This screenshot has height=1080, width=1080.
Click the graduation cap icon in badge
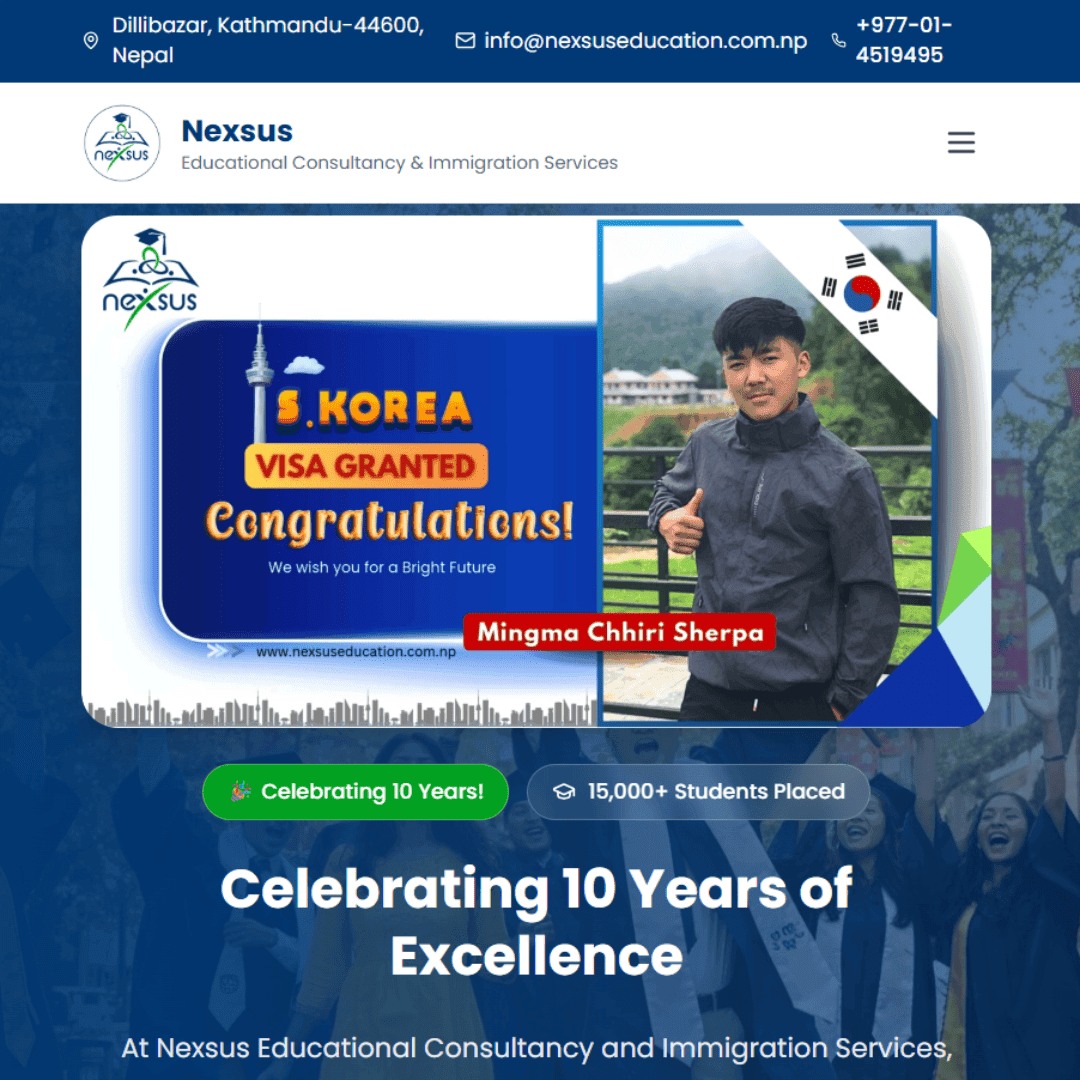564,791
